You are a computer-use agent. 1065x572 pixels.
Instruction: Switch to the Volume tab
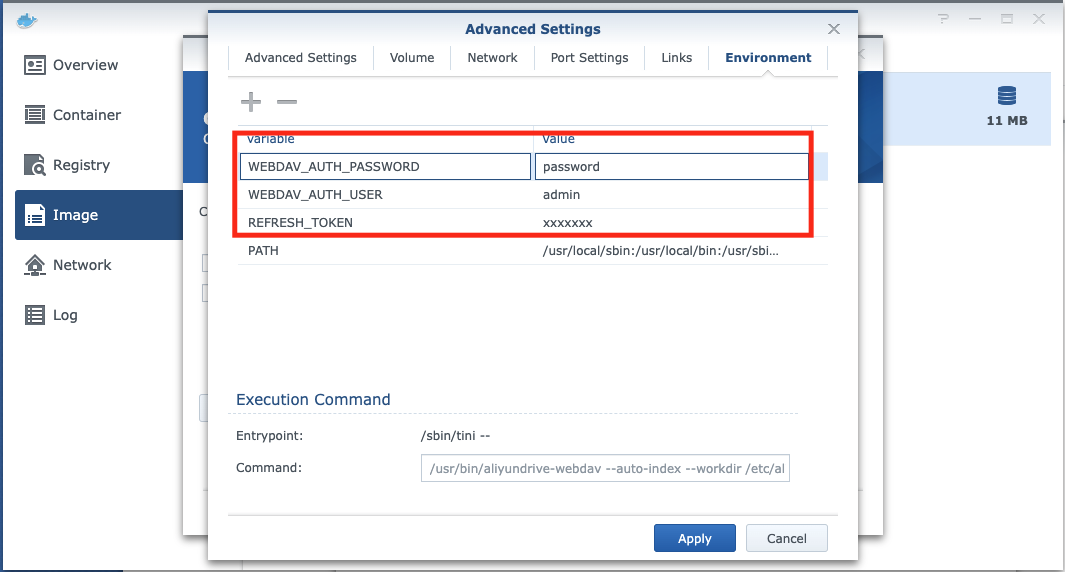tap(412, 58)
